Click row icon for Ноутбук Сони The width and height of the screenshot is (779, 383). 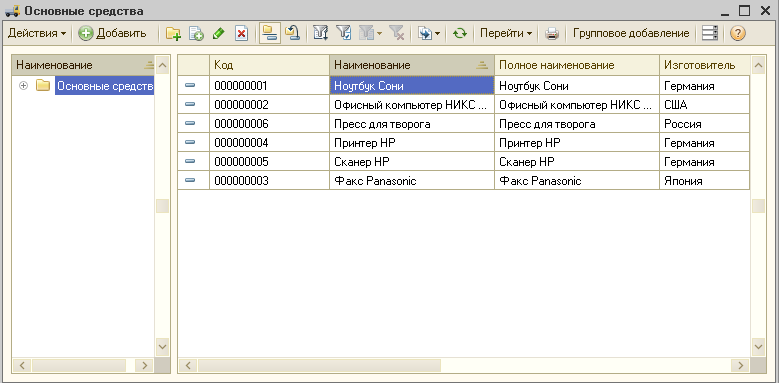pos(190,85)
